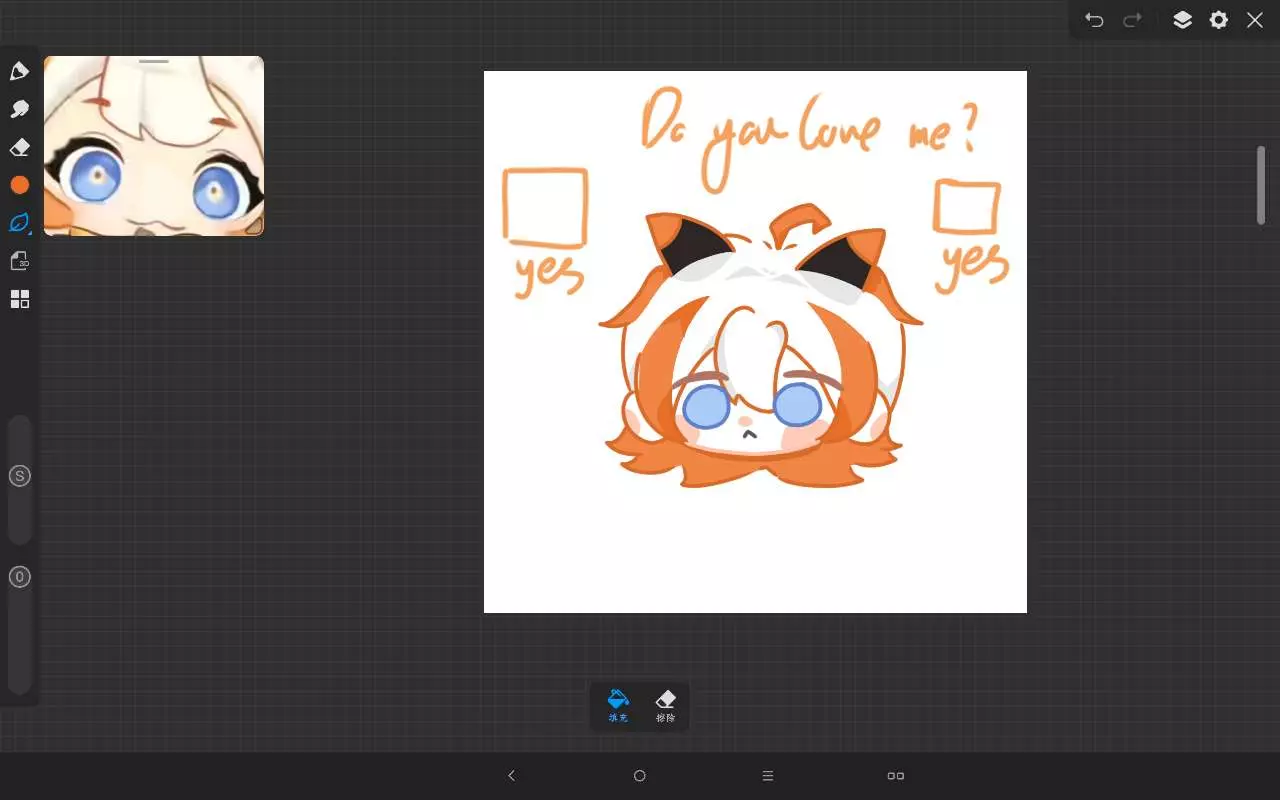Tap the Android back button
1280x800 pixels.
pos(512,775)
